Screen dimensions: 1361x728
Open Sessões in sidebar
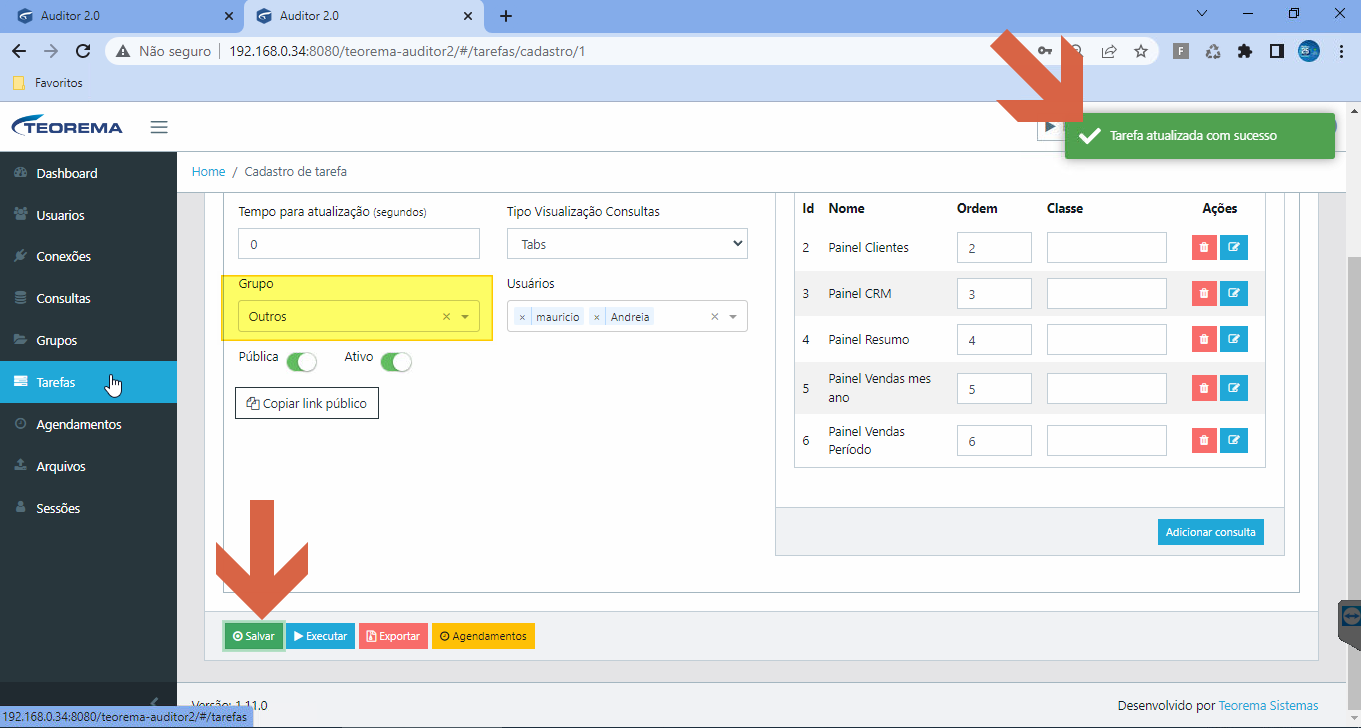click(88, 508)
